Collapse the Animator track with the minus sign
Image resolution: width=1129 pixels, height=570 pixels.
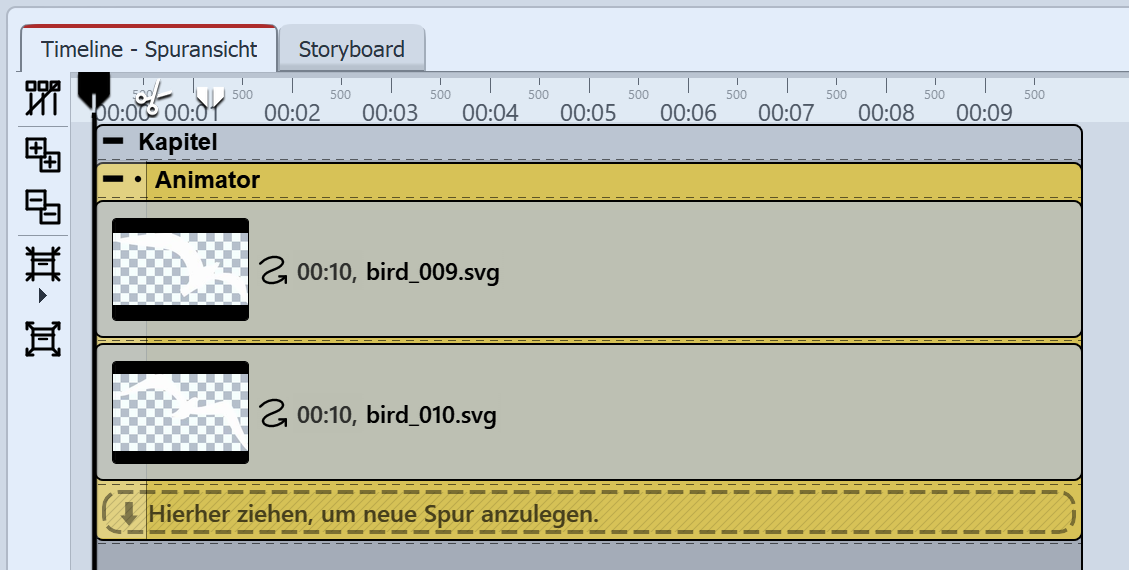pos(114,181)
